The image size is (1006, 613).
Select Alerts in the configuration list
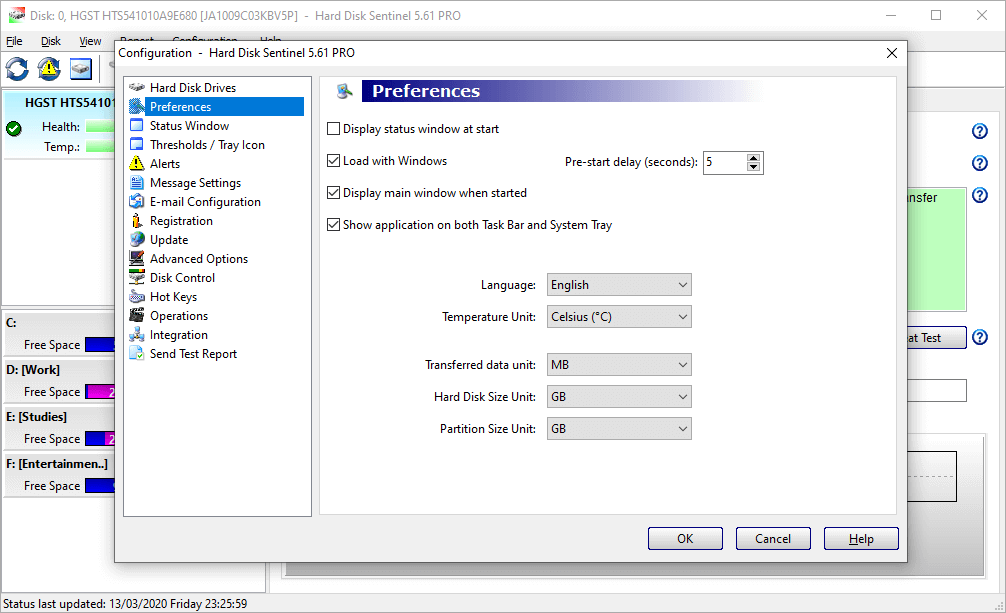pos(165,164)
